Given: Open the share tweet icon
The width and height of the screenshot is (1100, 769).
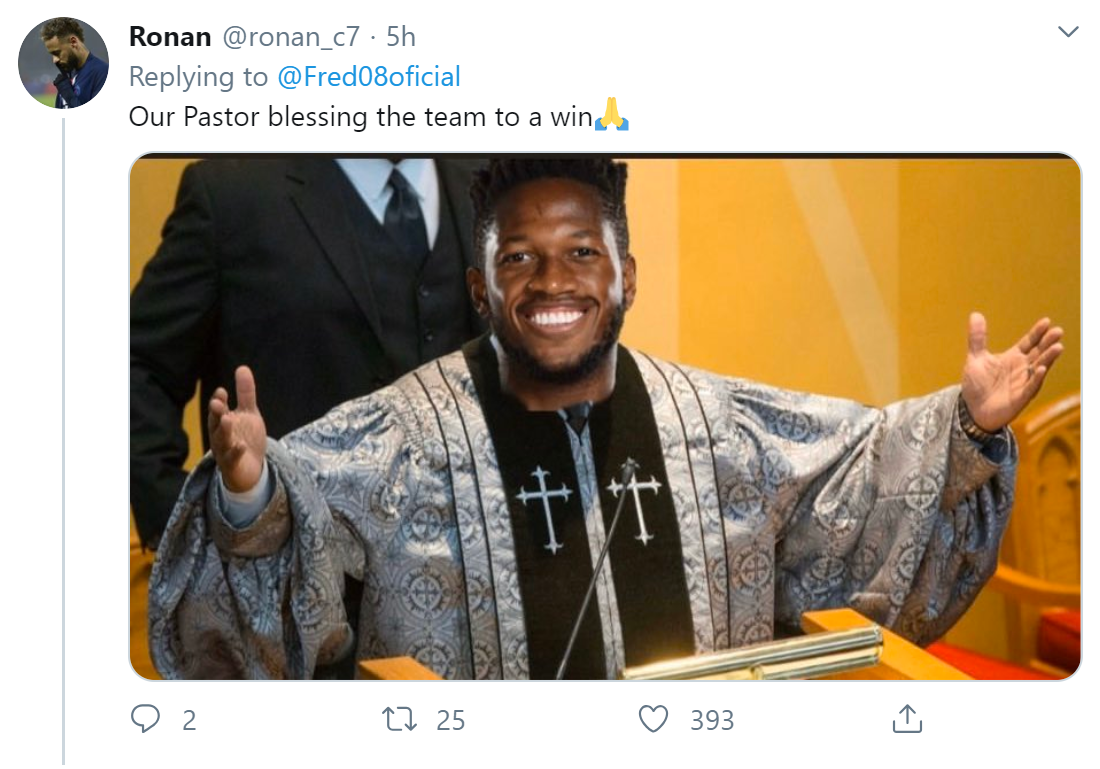Looking at the screenshot, I should pyautogui.click(x=905, y=718).
